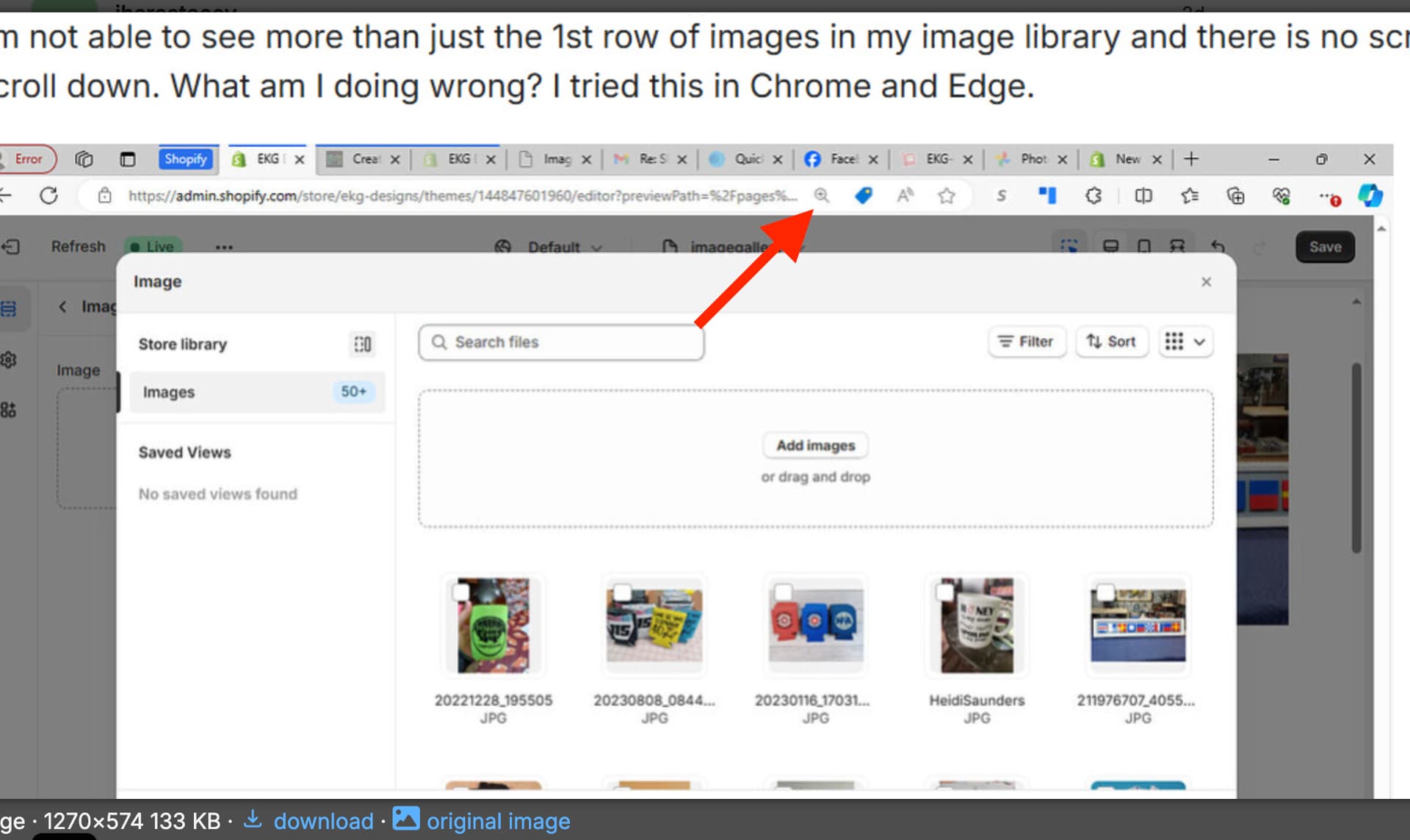Click the Edge Copilot icon
This screenshot has height=840, width=1410.
point(1370,196)
